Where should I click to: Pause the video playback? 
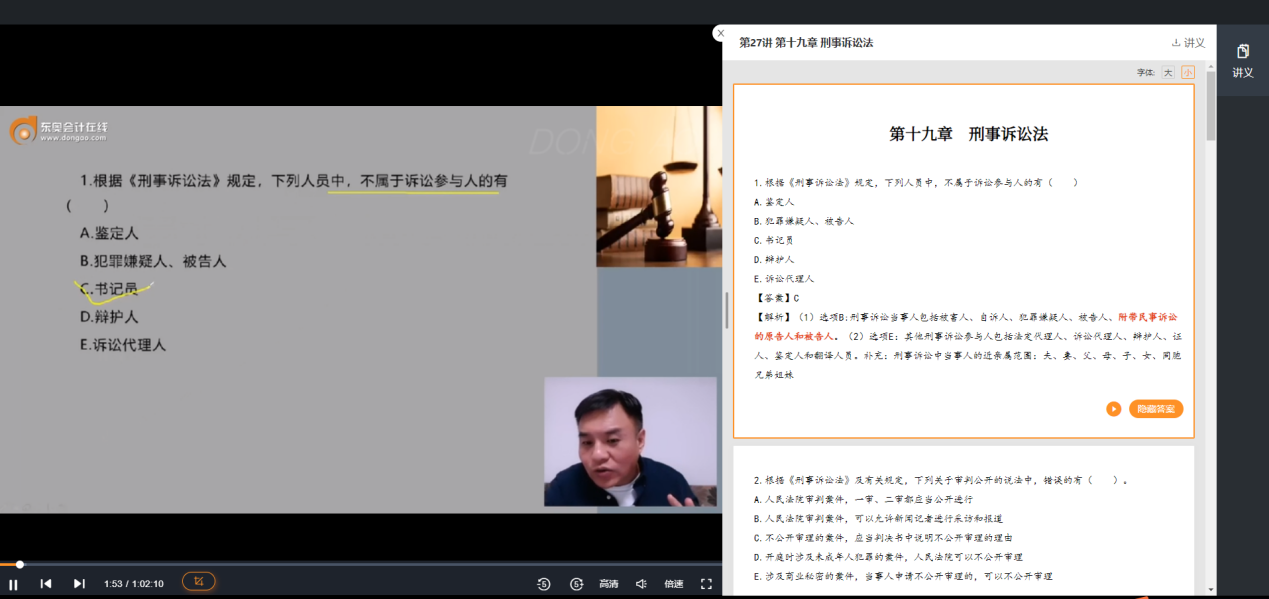(14, 584)
